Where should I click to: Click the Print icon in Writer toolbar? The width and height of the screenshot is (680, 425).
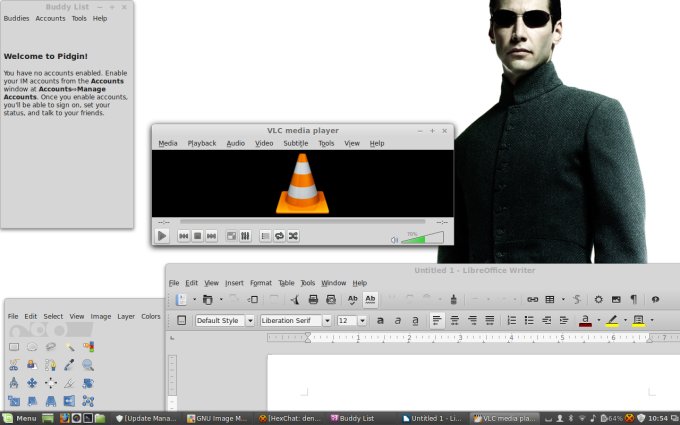click(x=313, y=299)
